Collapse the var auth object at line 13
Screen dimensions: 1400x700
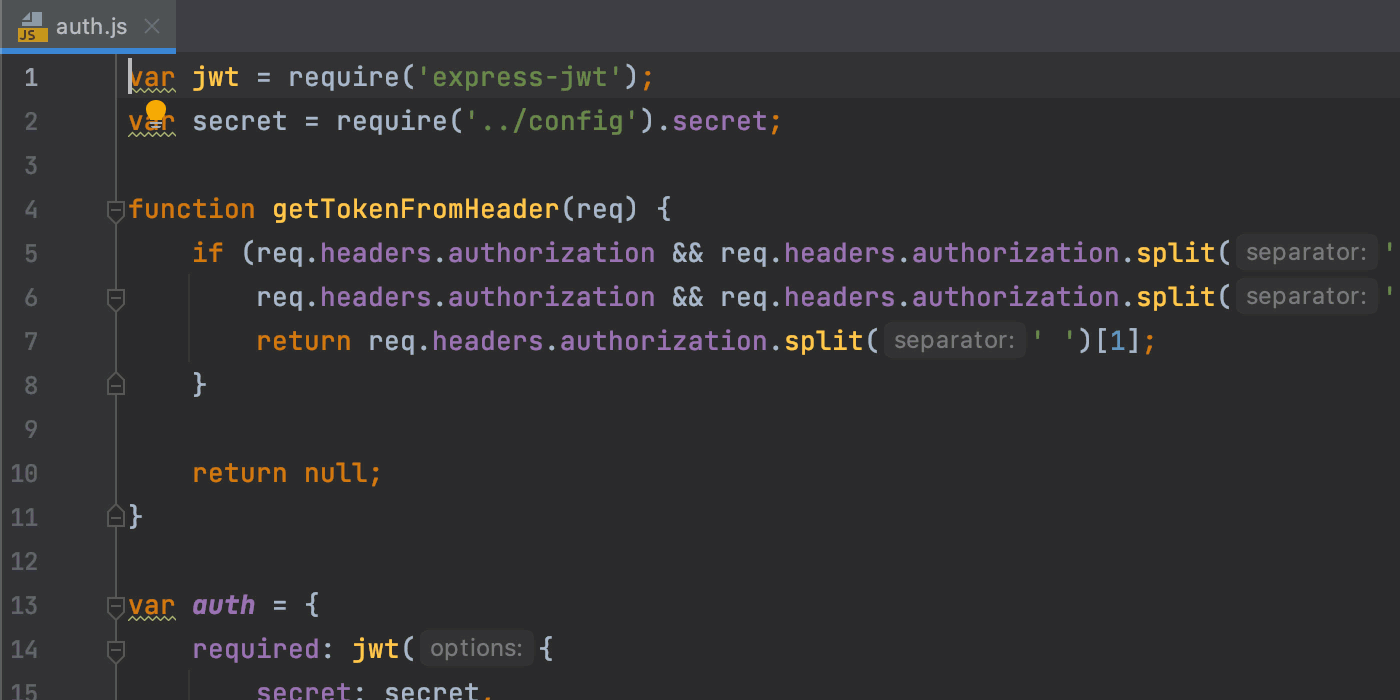[x=116, y=605]
